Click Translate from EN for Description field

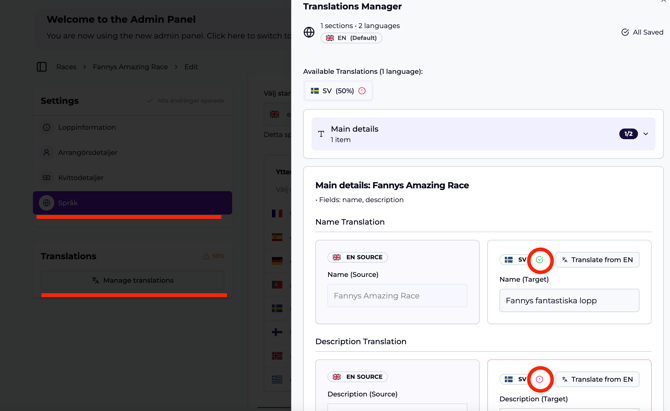pyautogui.click(x=597, y=379)
